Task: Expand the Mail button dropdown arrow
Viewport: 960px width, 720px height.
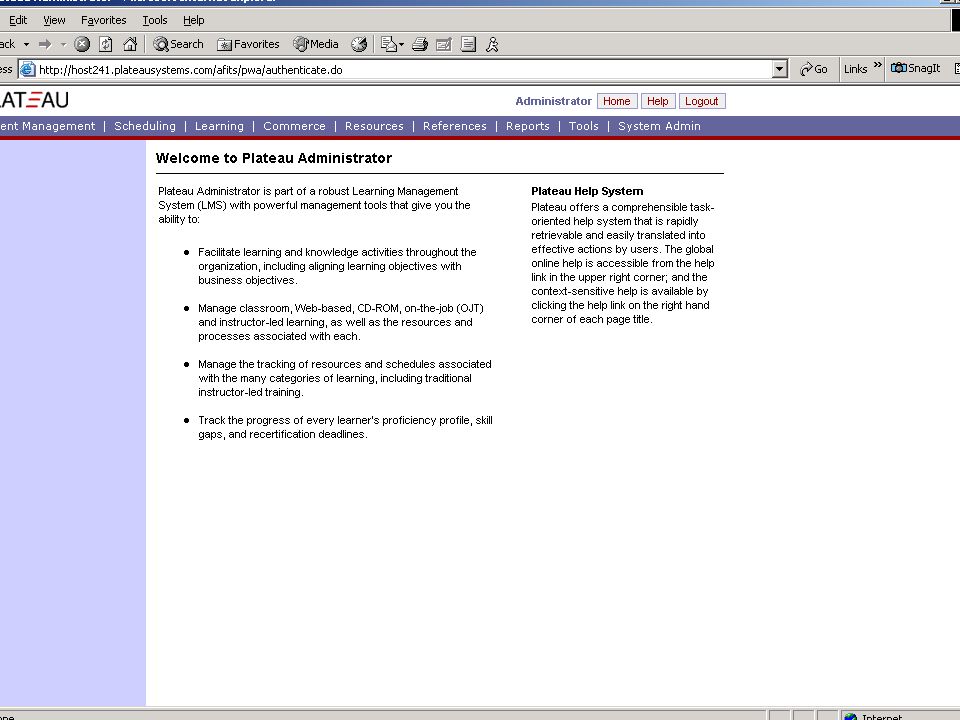Action: point(401,44)
